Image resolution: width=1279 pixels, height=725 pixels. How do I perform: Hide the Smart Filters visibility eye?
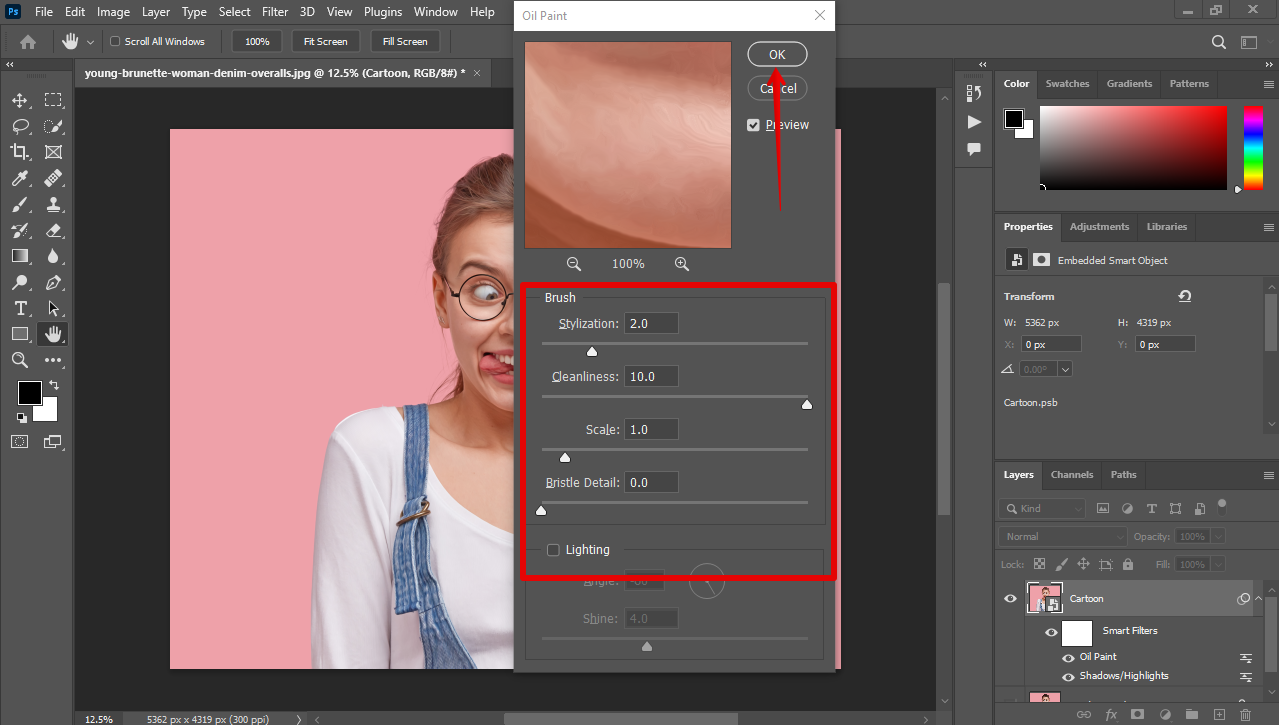point(1051,632)
